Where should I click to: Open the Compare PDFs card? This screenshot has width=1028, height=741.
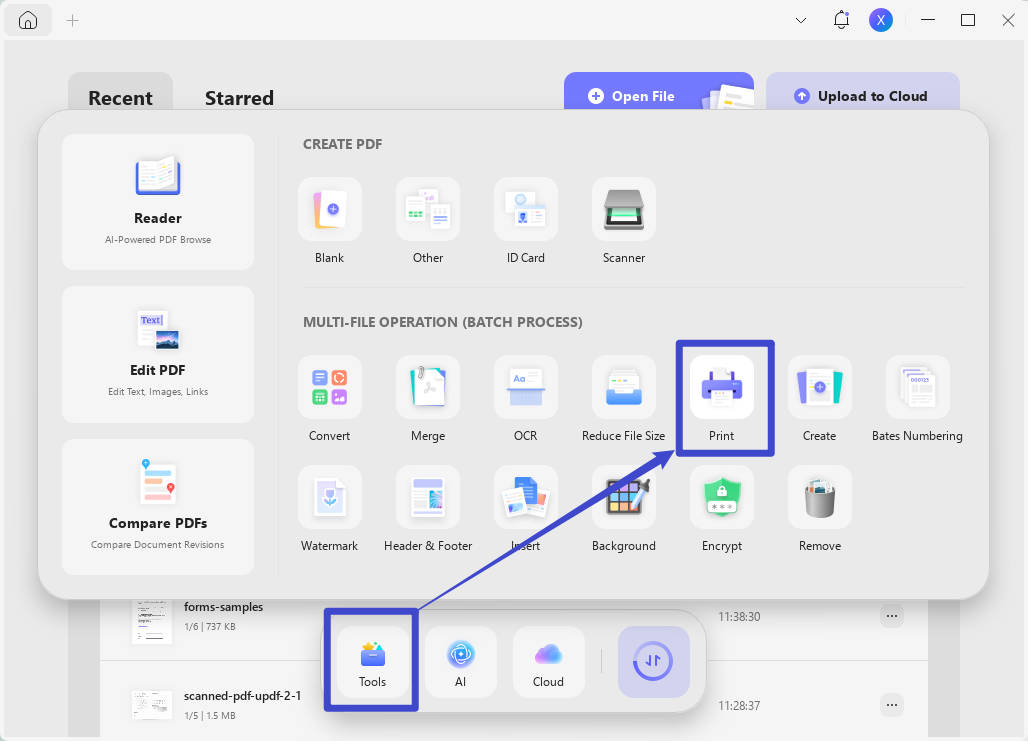pyautogui.click(x=158, y=507)
